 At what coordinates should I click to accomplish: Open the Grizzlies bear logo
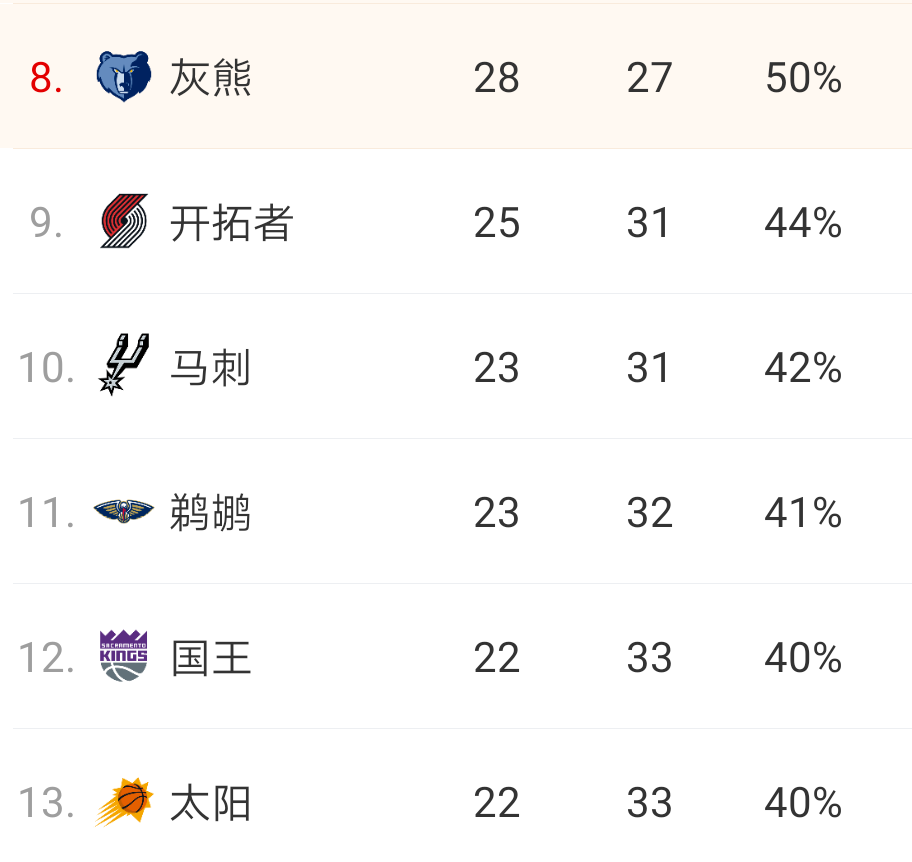pos(124,76)
